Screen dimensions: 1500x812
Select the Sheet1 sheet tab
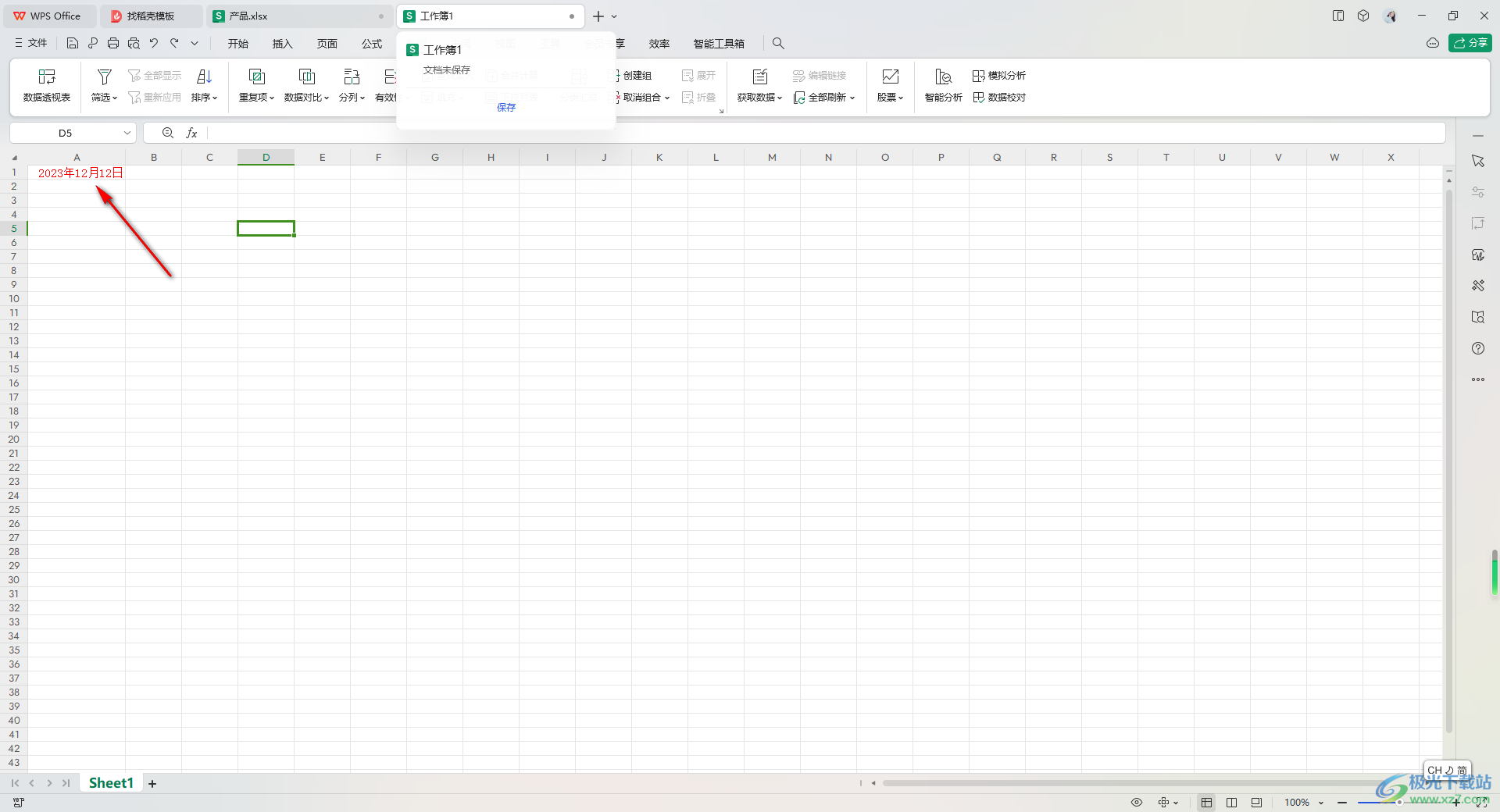click(x=111, y=783)
